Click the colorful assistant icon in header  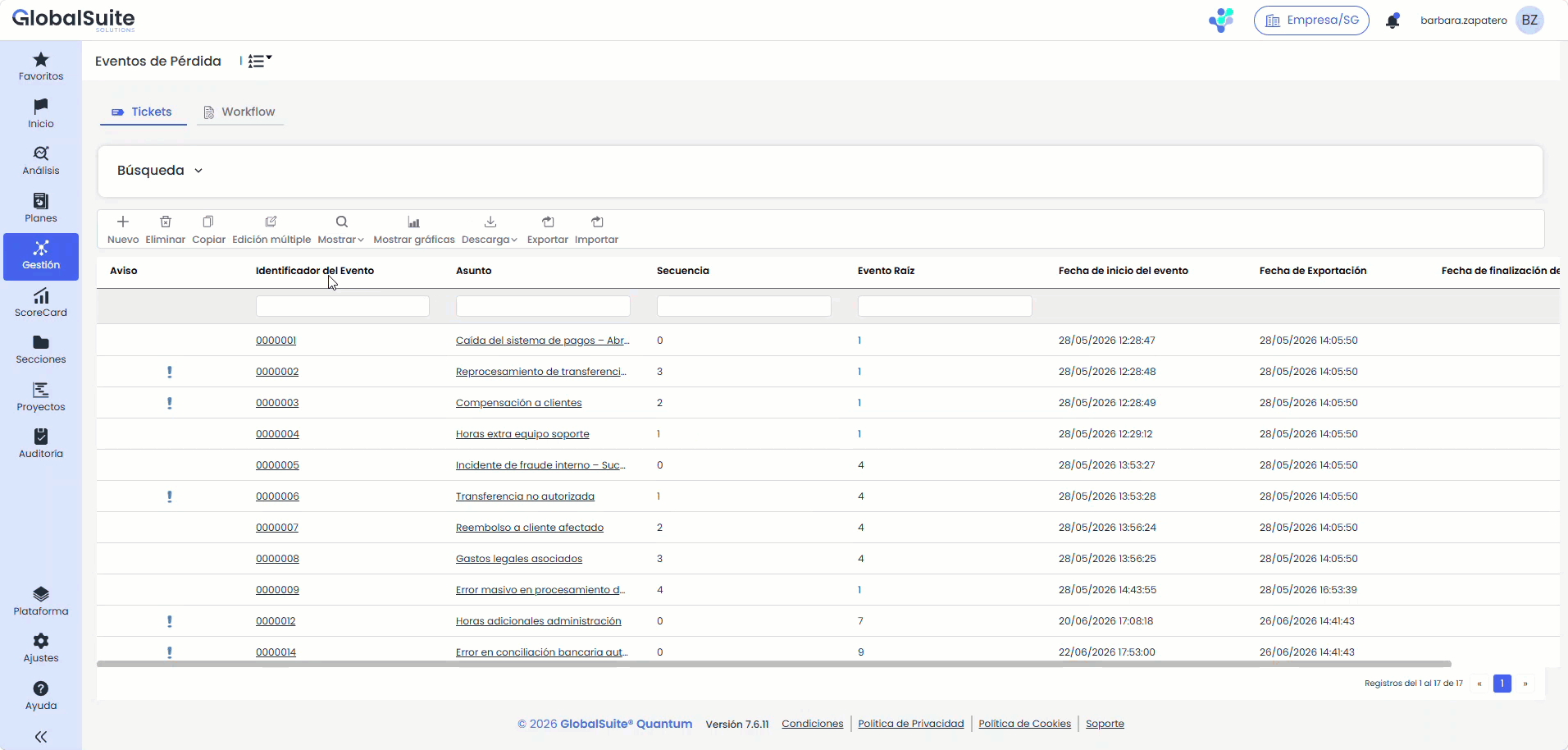click(1221, 20)
